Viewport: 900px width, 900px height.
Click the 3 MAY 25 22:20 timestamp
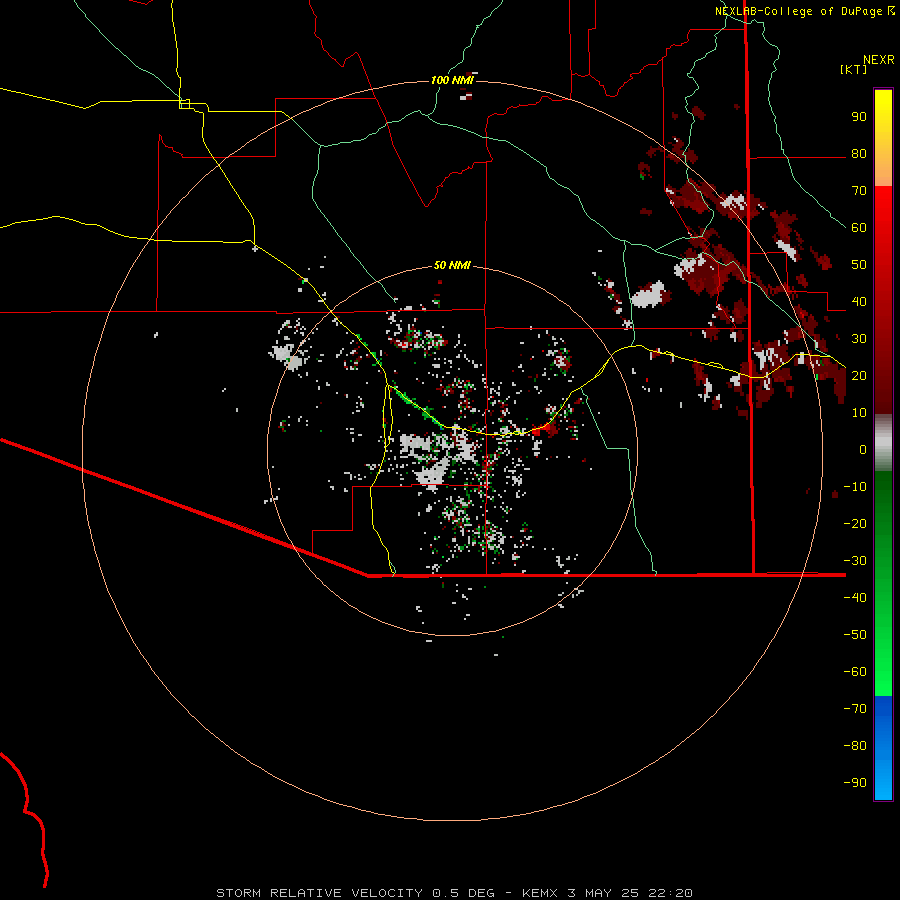[x=630, y=893]
